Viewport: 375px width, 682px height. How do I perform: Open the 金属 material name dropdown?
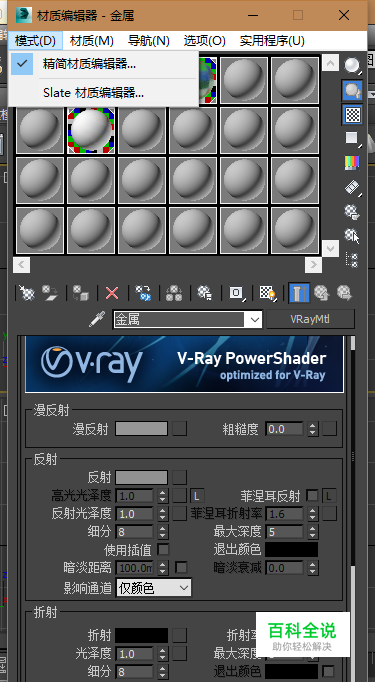(x=254, y=320)
